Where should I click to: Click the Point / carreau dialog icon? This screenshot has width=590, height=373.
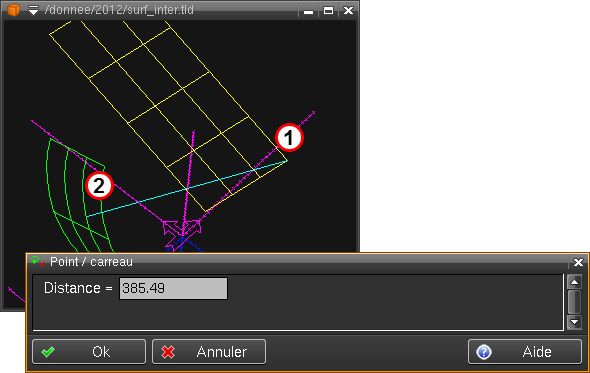[x=38, y=261]
